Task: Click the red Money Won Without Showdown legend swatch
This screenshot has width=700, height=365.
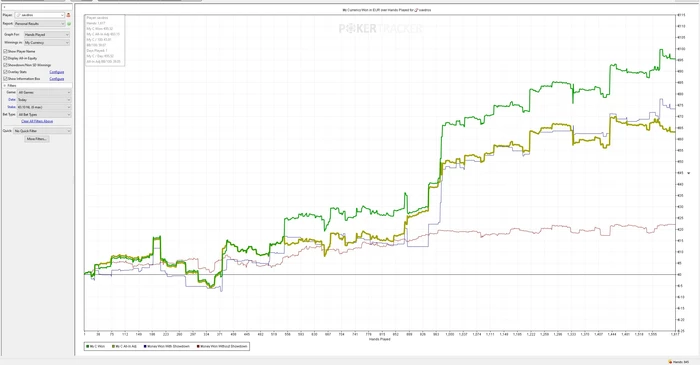Action: point(198,346)
